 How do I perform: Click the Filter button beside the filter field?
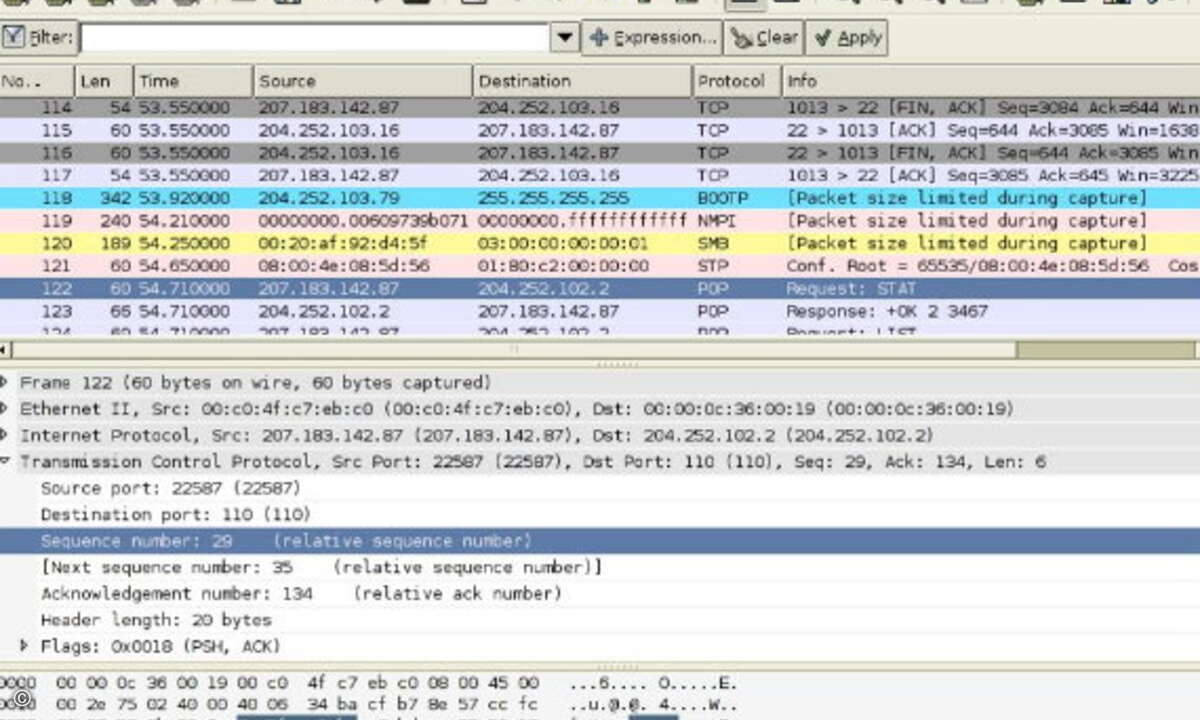(x=39, y=38)
